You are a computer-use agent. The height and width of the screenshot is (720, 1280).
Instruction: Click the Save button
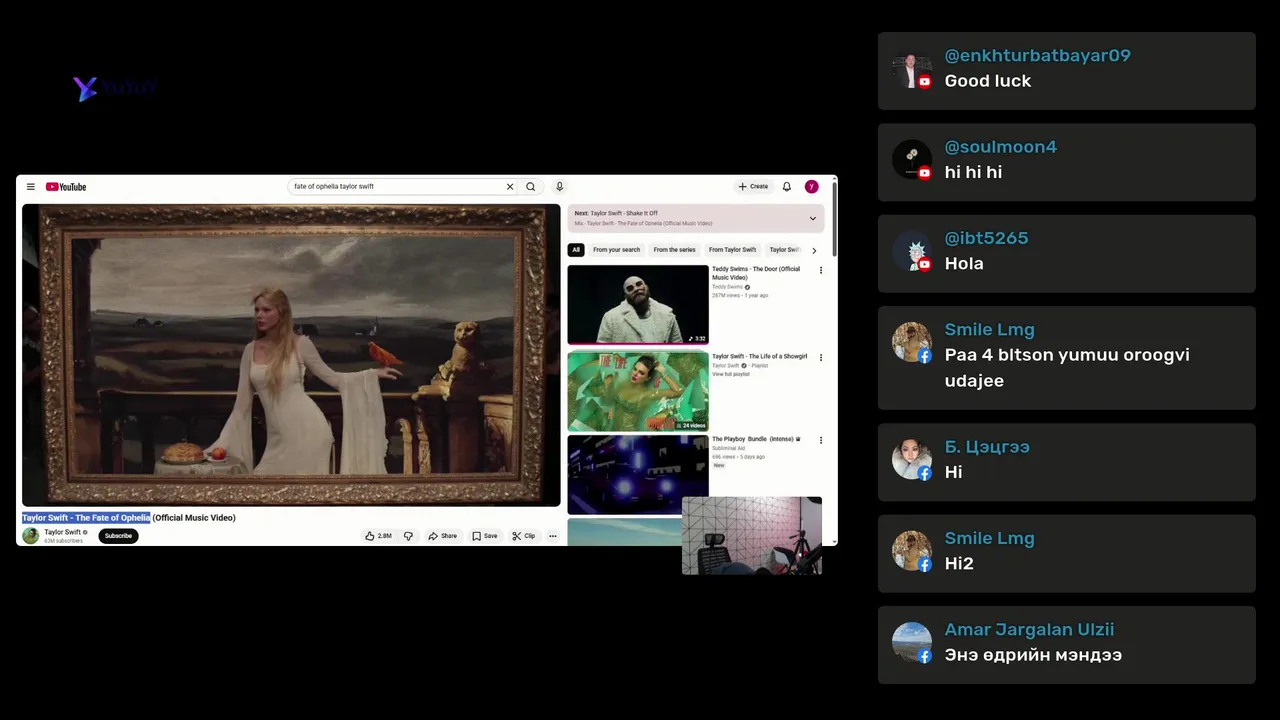(485, 536)
